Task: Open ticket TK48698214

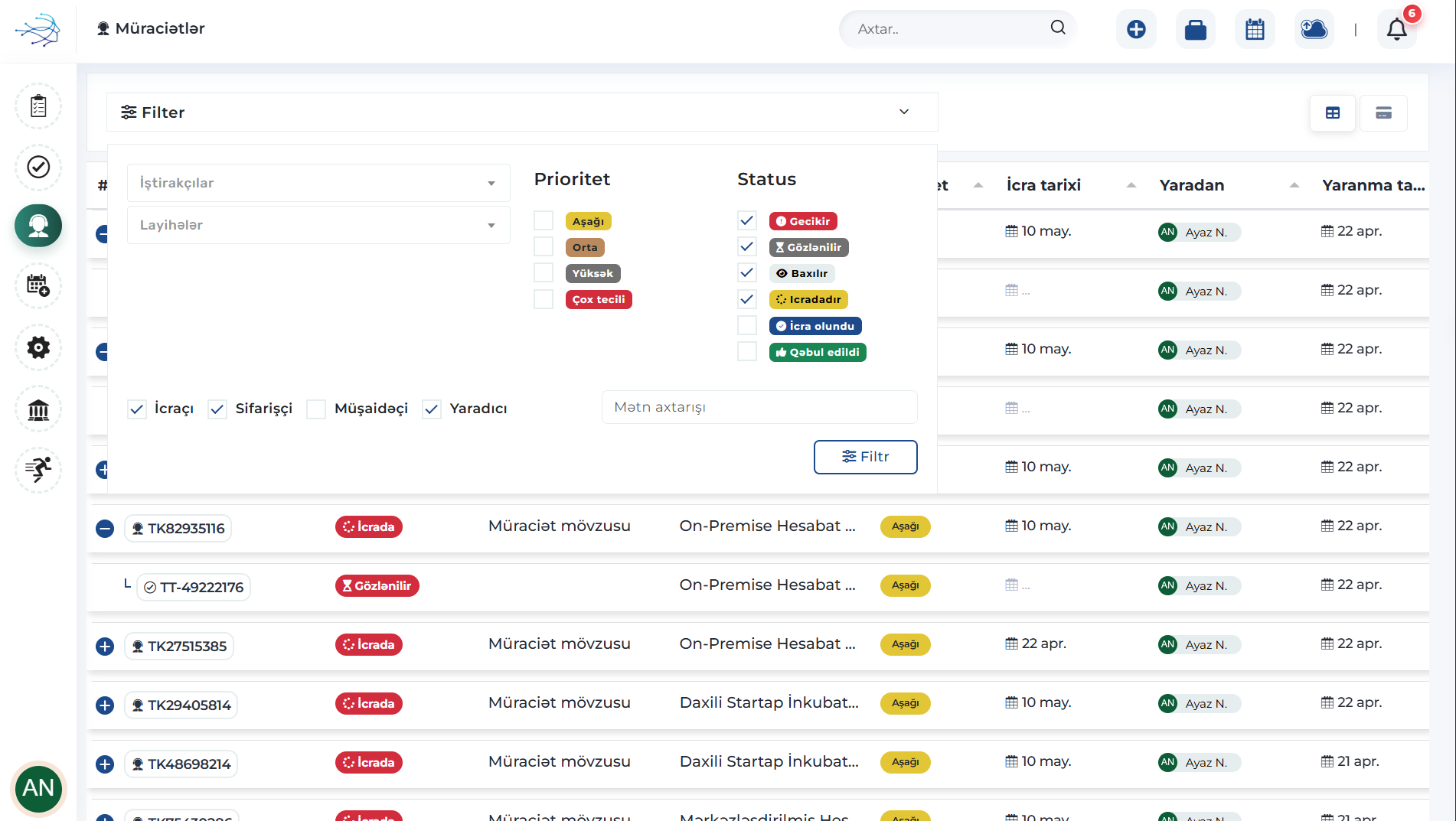Action: tap(181, 764)
